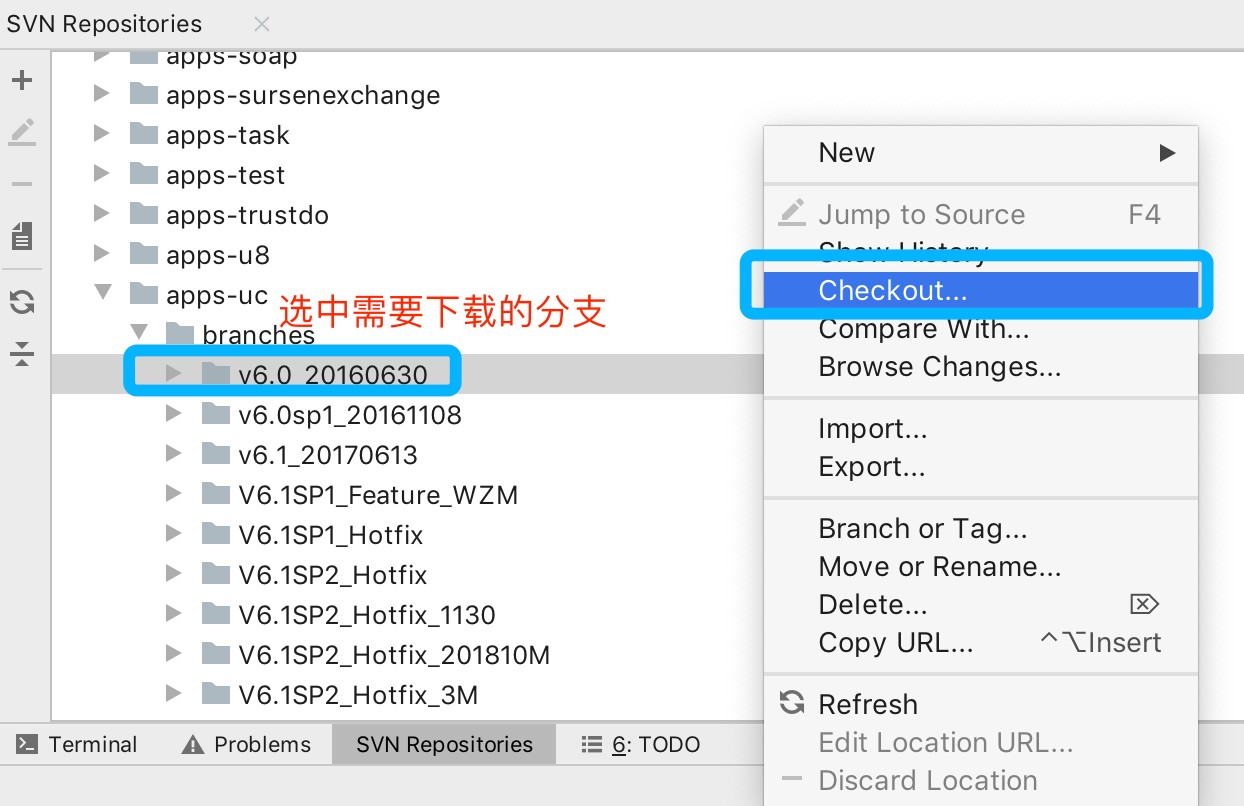Click the Collapse All toolbar icon
Viewport: 1244px width, 806px height.
22,353
